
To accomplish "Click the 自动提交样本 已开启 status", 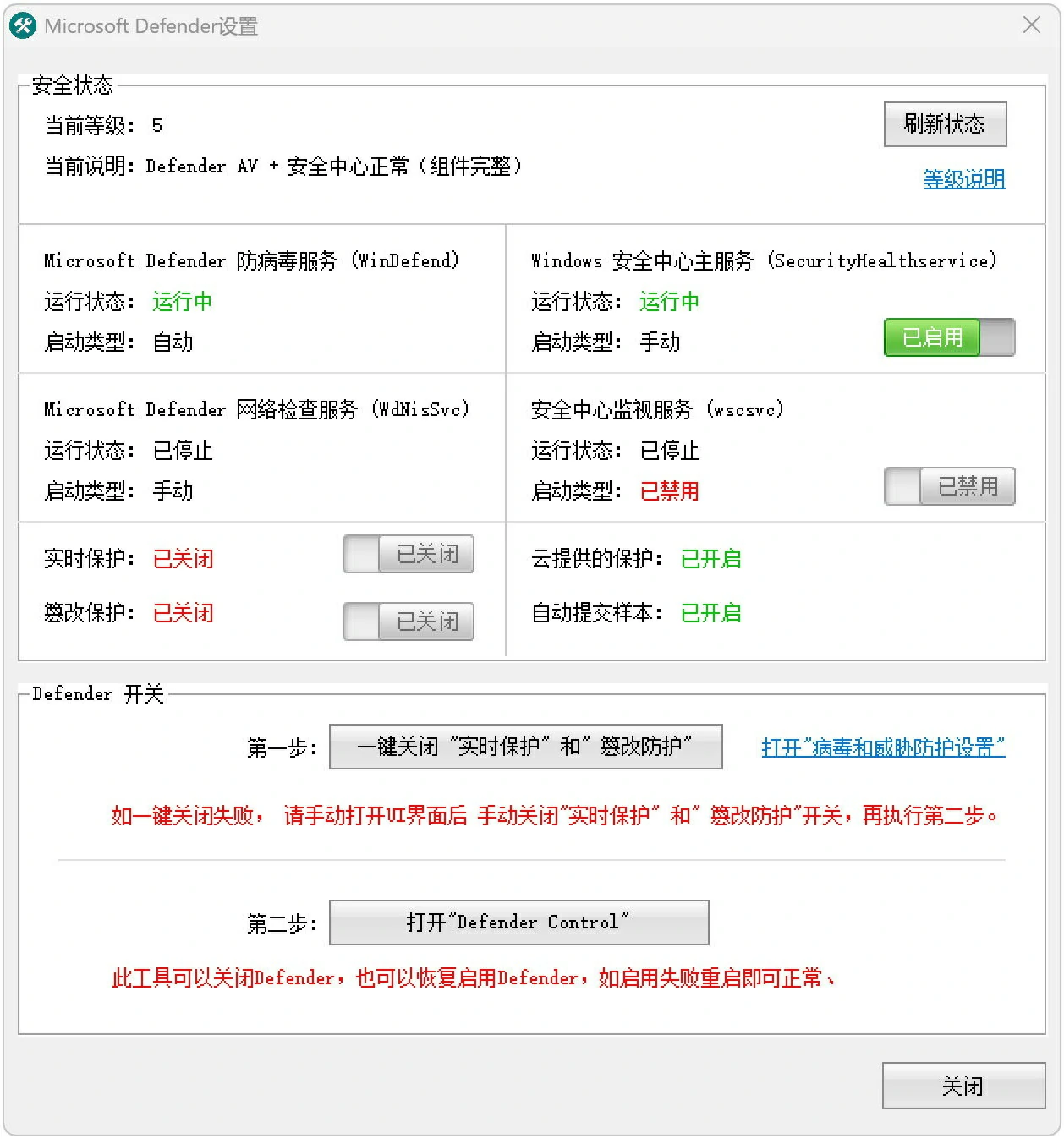I will click(710, 614).
